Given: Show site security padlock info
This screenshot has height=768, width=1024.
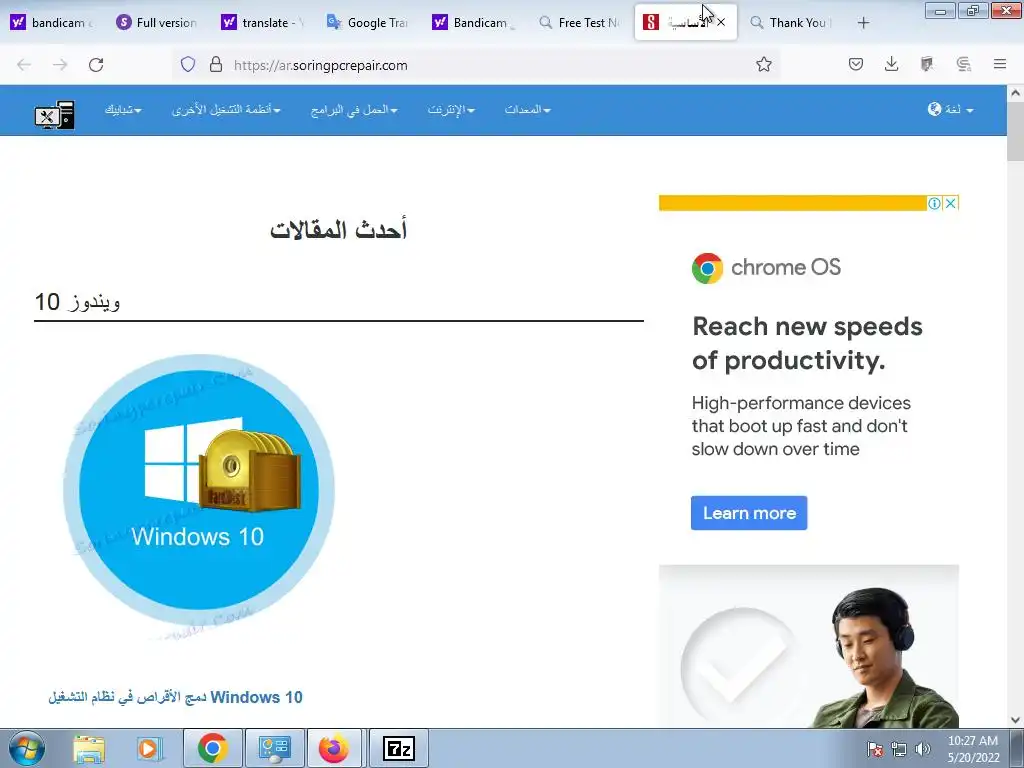Looking at the screenshot, I should (216, 65).
